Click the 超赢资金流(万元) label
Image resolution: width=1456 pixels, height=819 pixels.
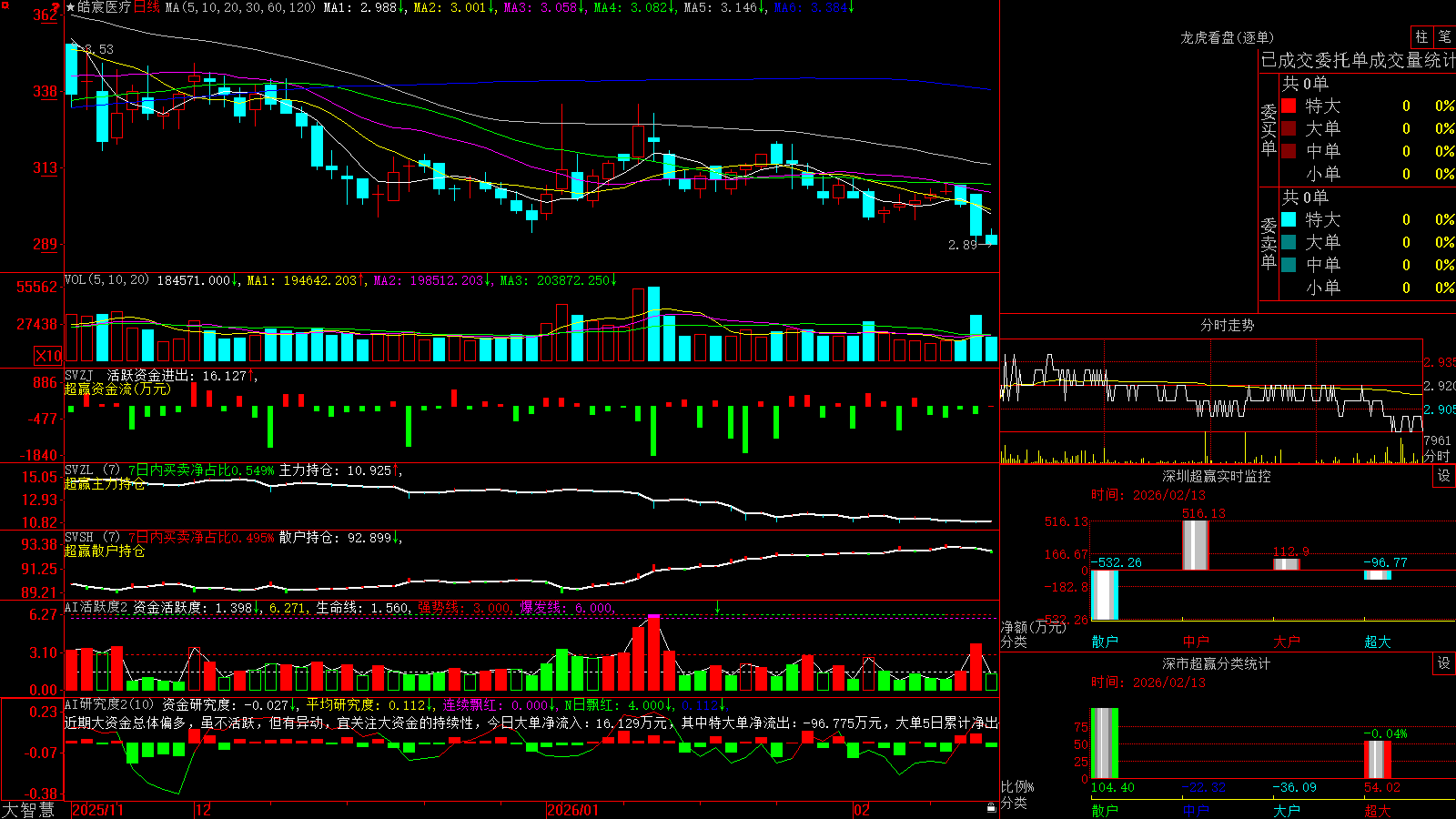point(117,389)
